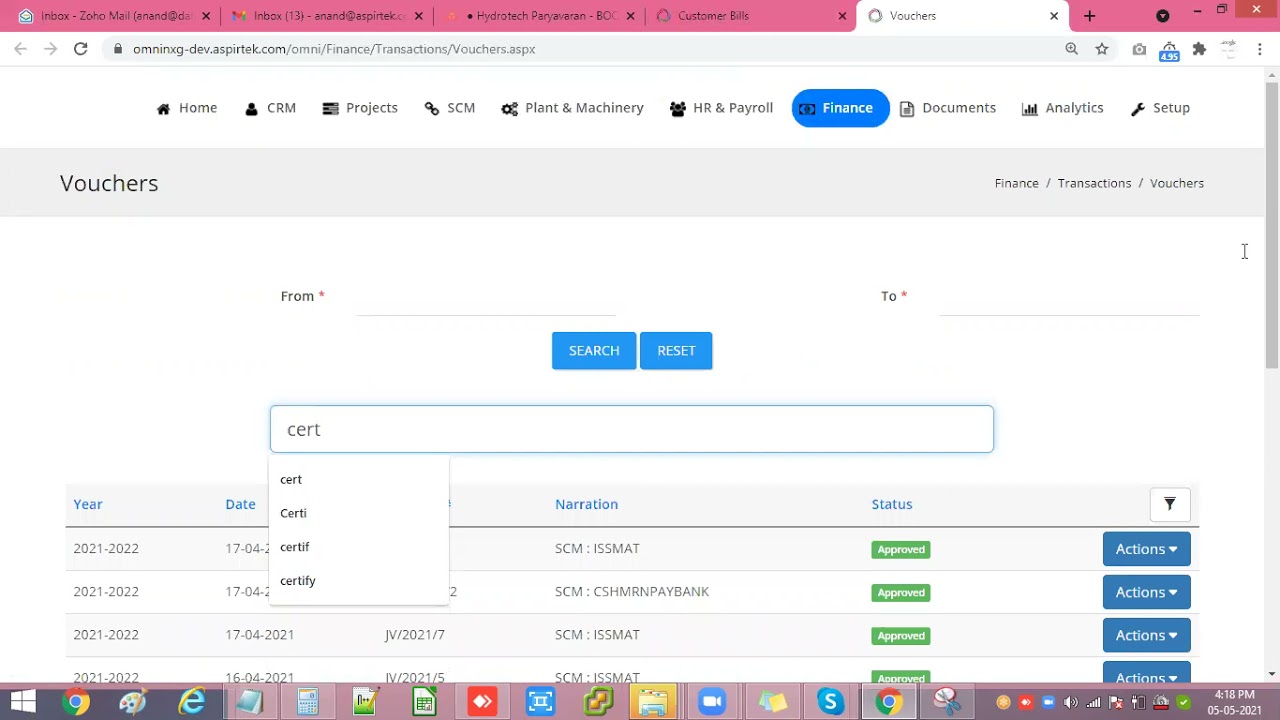Click the zoom magnifier icon in address bar
The image size is (1280, 720).
(x=1072, y=49)
